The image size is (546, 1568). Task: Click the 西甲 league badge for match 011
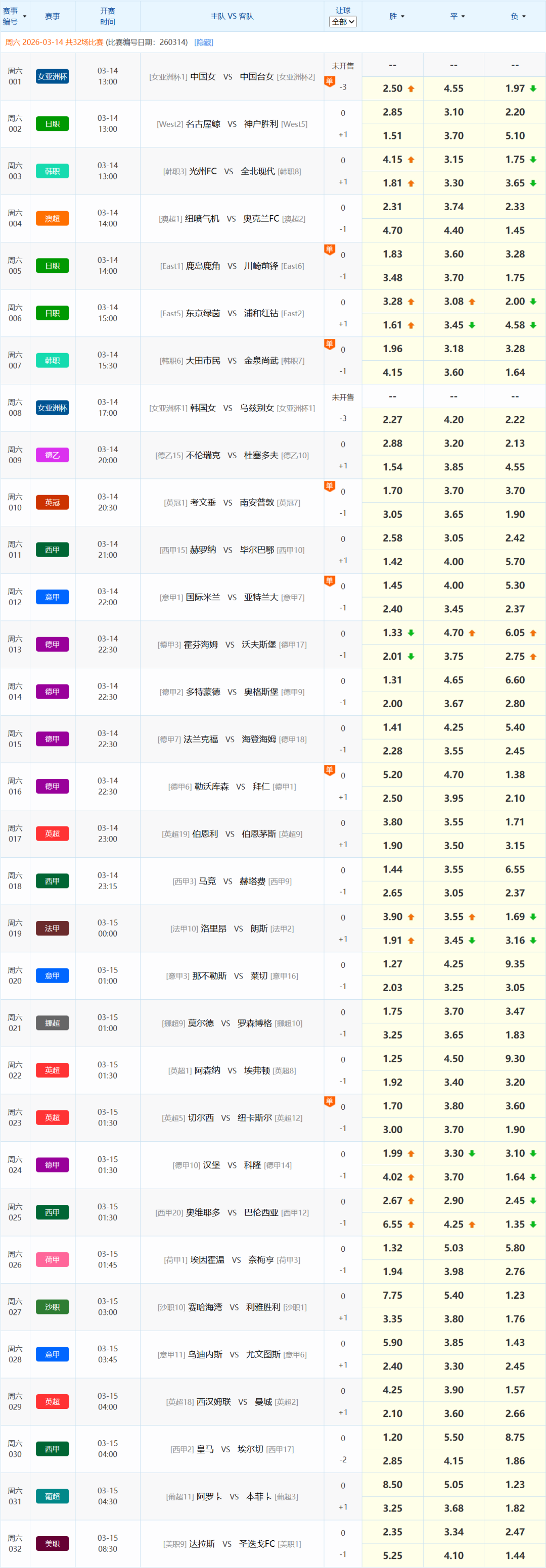53,550
